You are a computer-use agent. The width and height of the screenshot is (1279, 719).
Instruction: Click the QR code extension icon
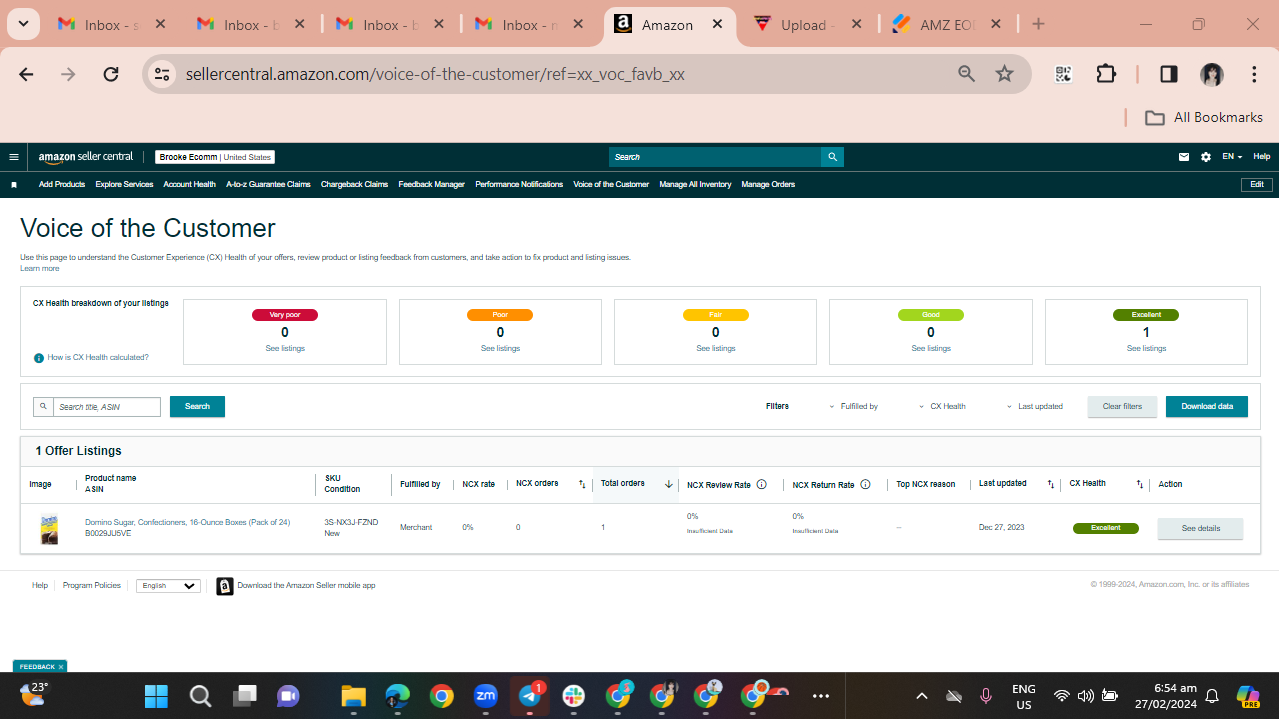(1063, 74)
